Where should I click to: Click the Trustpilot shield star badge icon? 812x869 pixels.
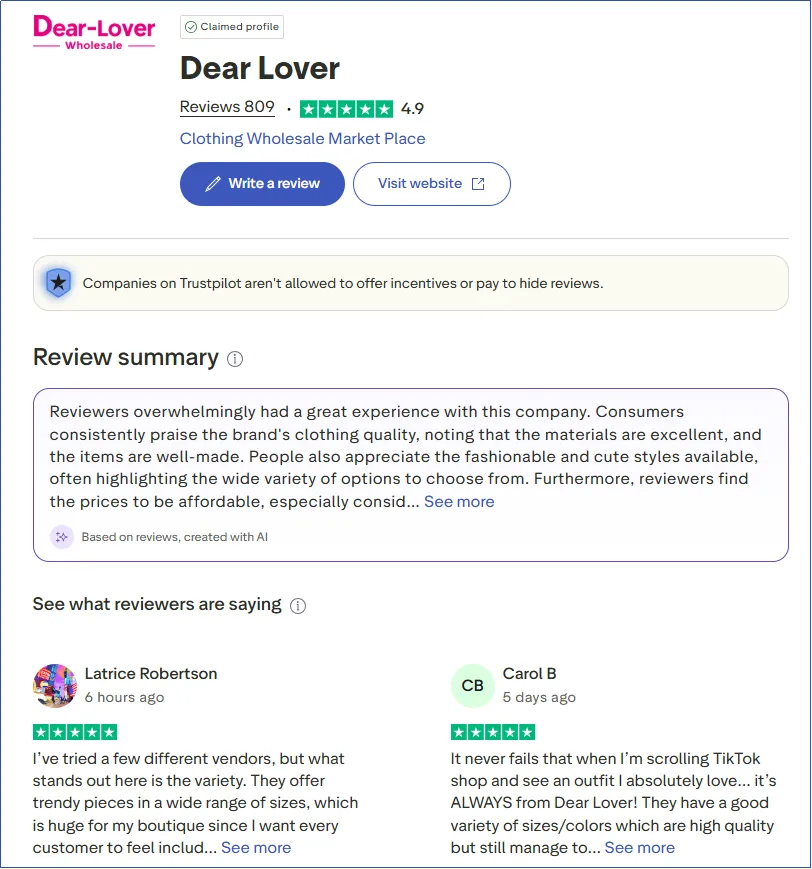point(58,283)
